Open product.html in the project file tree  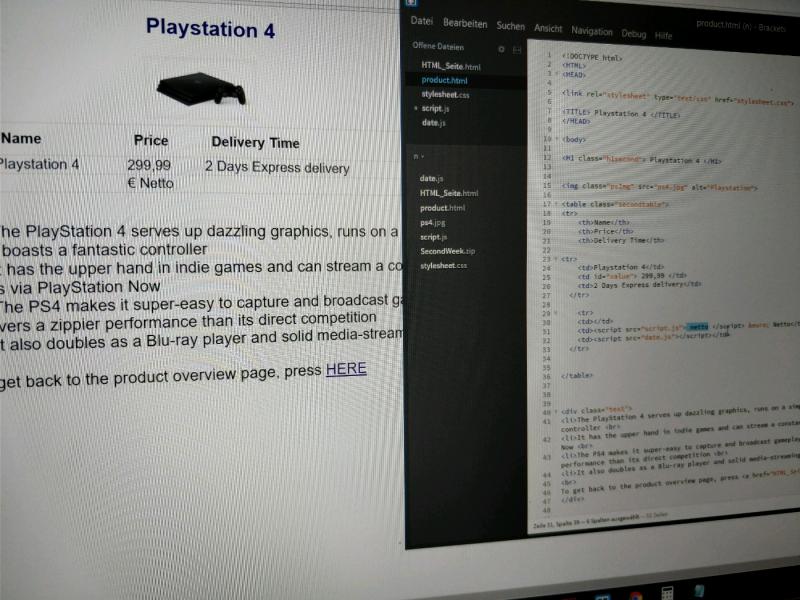[x=442, y=208]
